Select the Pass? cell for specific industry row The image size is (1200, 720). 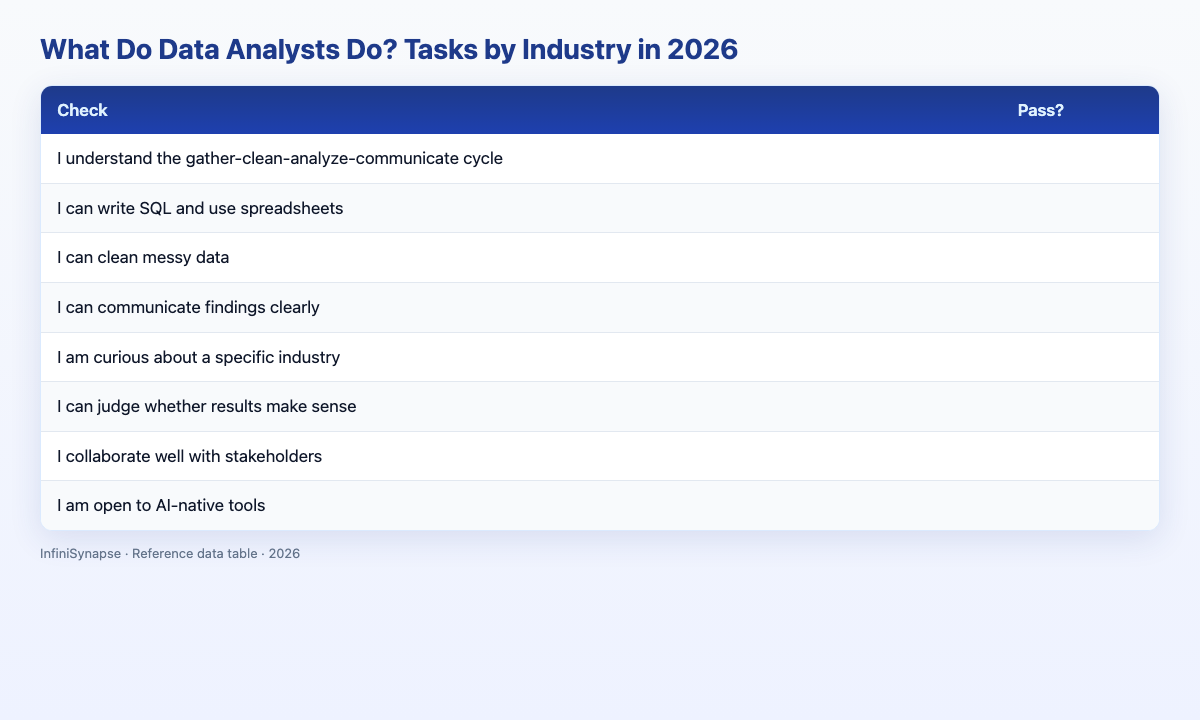(1080, 357)
